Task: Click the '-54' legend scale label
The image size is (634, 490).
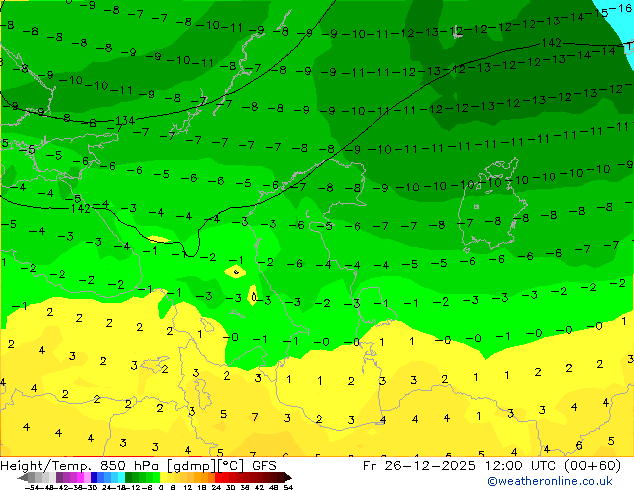Action: [x=32, y=488]
